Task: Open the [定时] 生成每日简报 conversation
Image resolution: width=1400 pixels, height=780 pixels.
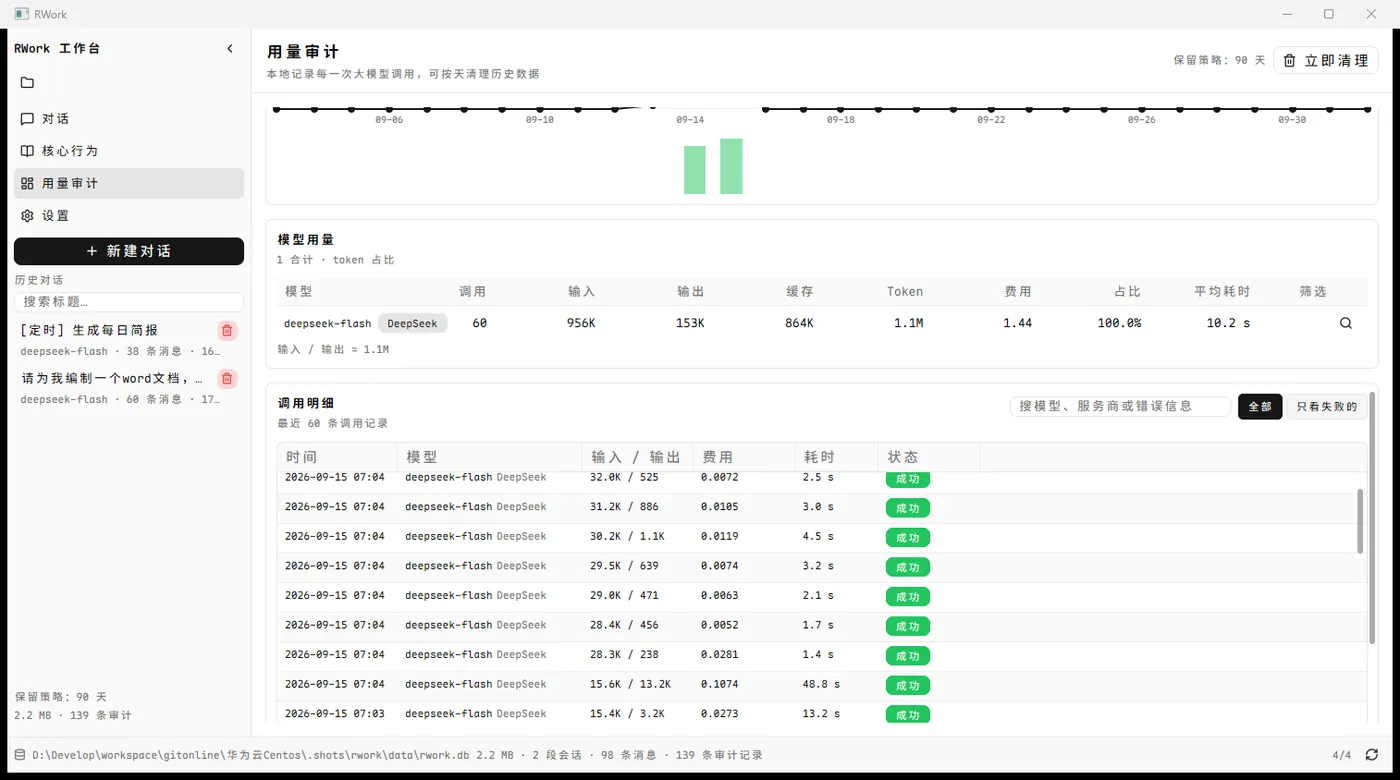Action: (x=115, y=340)
